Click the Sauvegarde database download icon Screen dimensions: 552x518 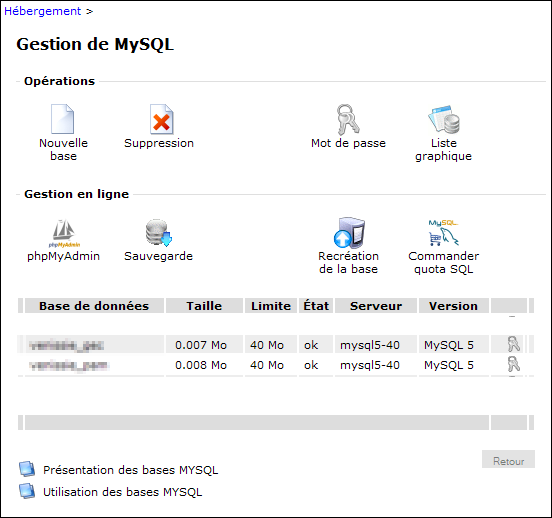coord(158,232)
